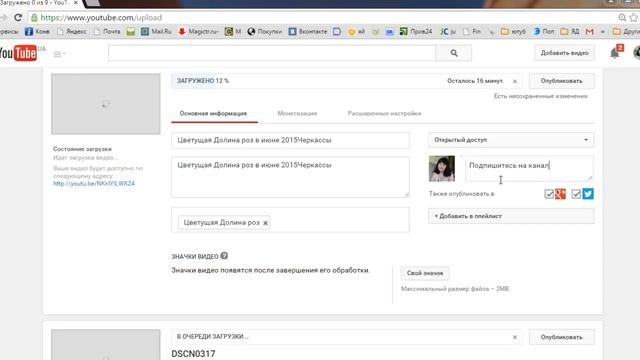Cancel the queued DSCN0317 upload

click(515, 337)
